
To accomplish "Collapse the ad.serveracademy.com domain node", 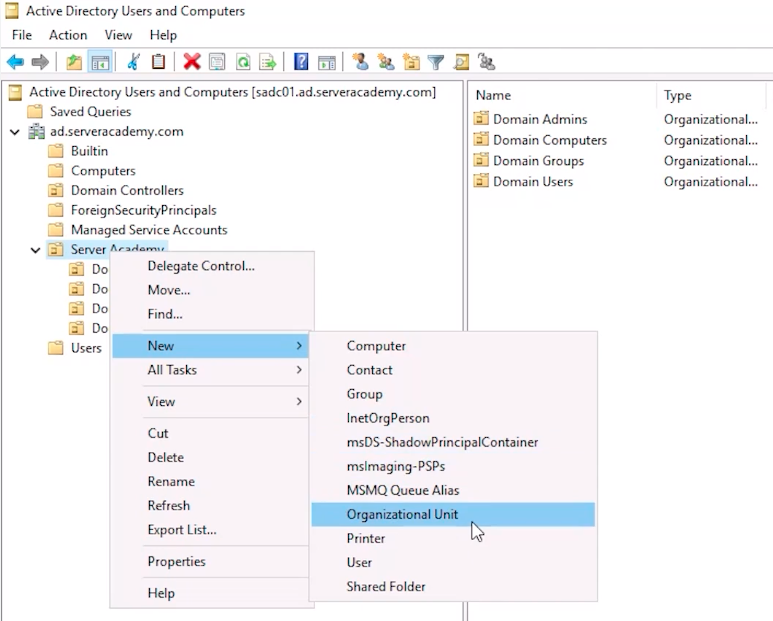I will [15, 132].
